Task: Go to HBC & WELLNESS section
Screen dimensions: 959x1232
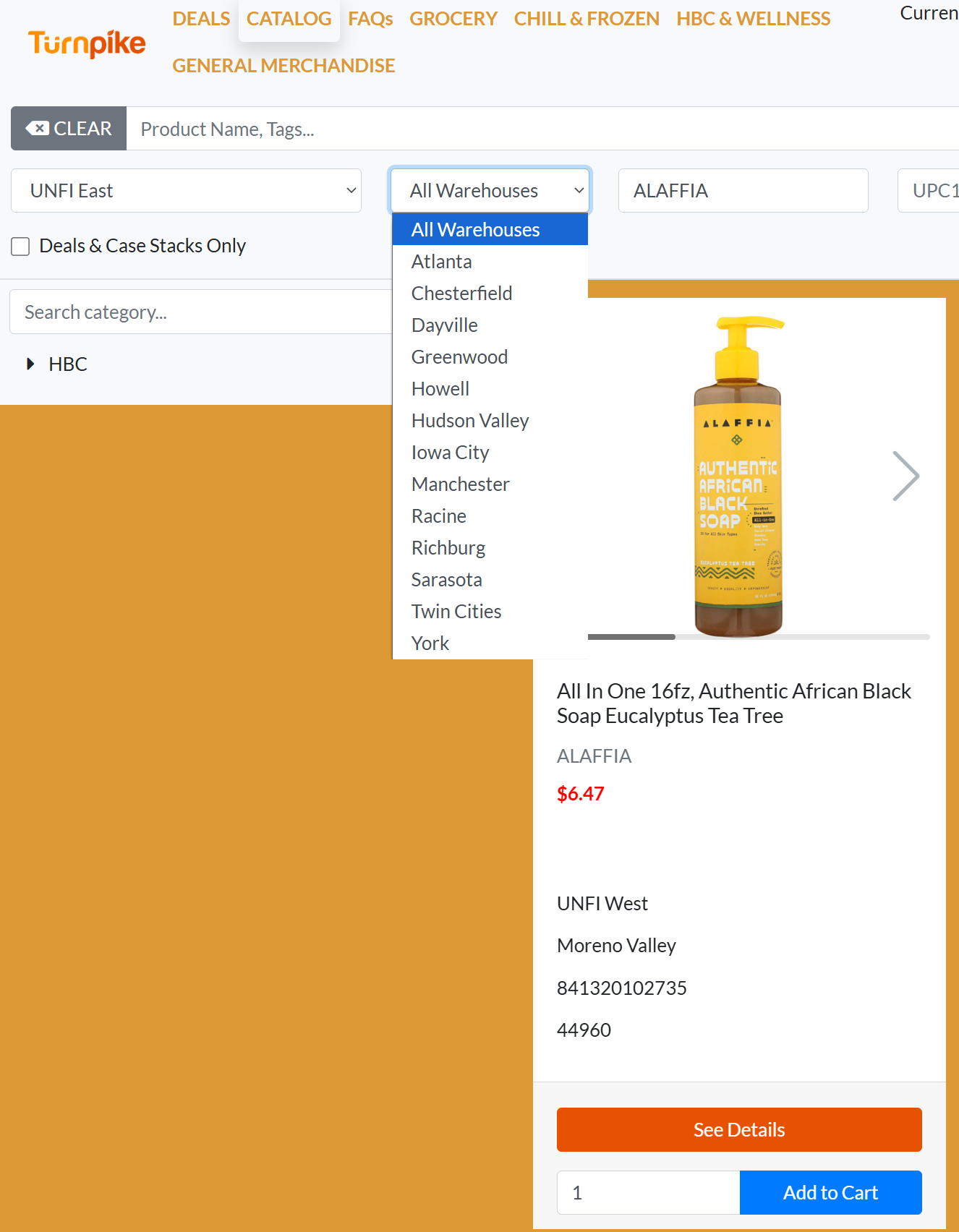Action: click(754, 19)
